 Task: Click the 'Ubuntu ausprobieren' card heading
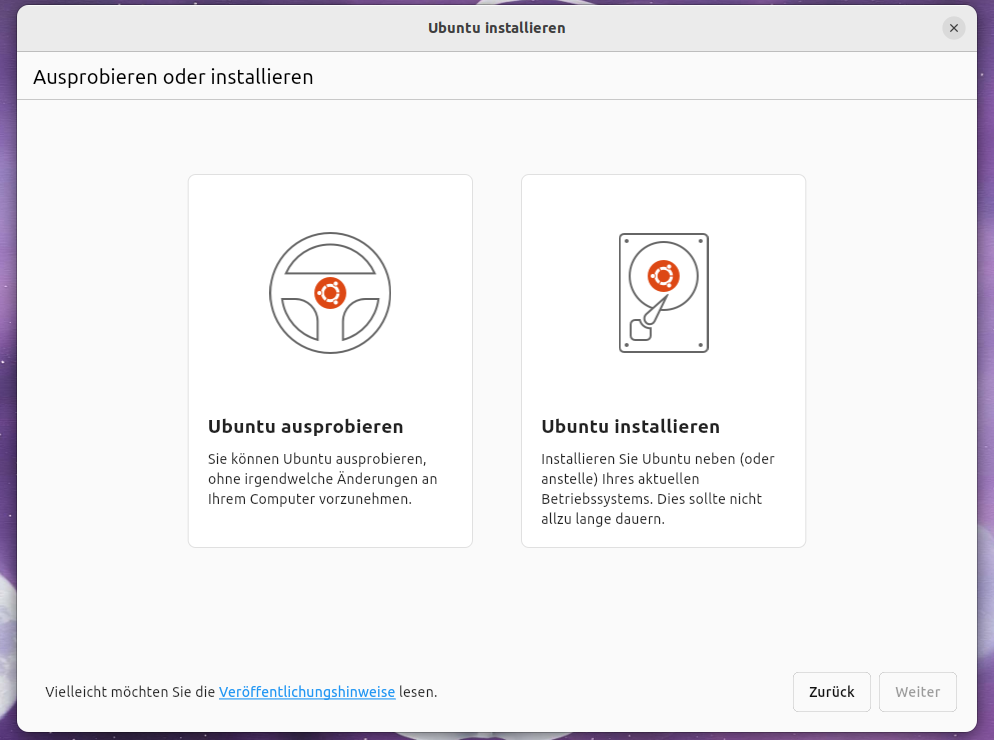306,427
